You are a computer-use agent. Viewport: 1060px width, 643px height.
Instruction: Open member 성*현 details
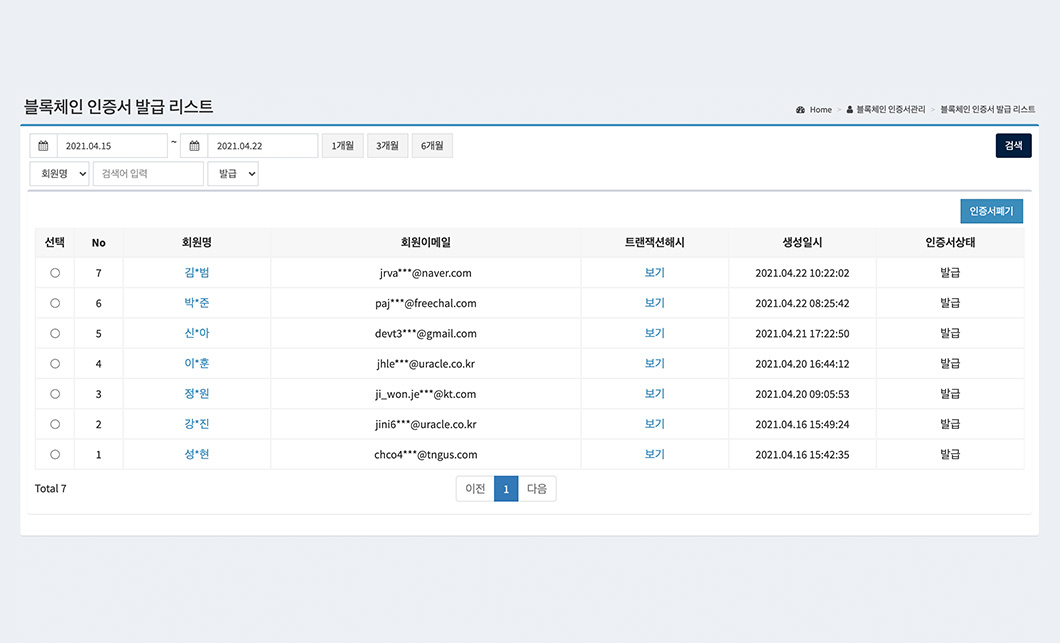197,455
